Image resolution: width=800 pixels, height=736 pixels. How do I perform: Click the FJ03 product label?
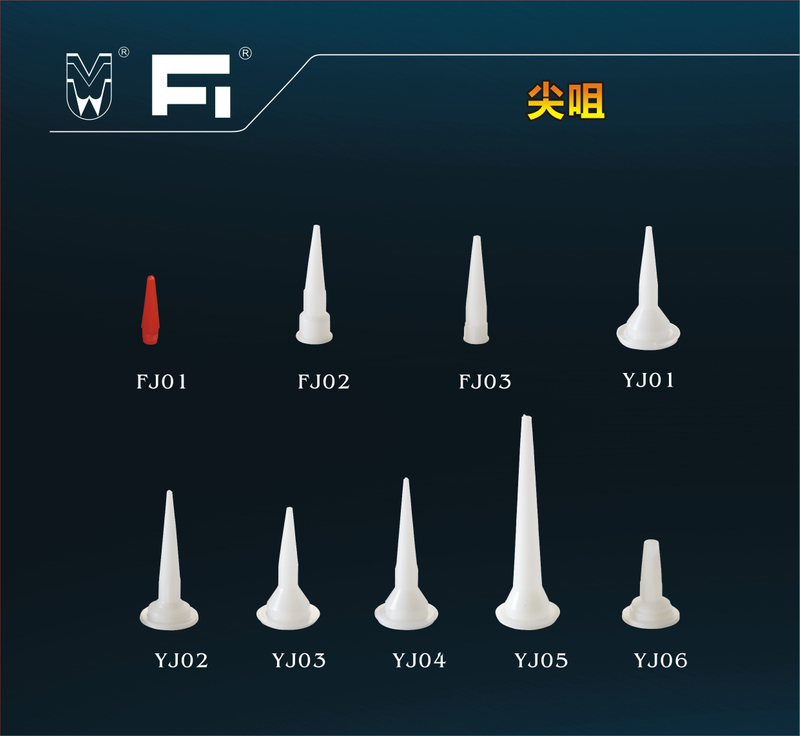[x=485, y=382]
